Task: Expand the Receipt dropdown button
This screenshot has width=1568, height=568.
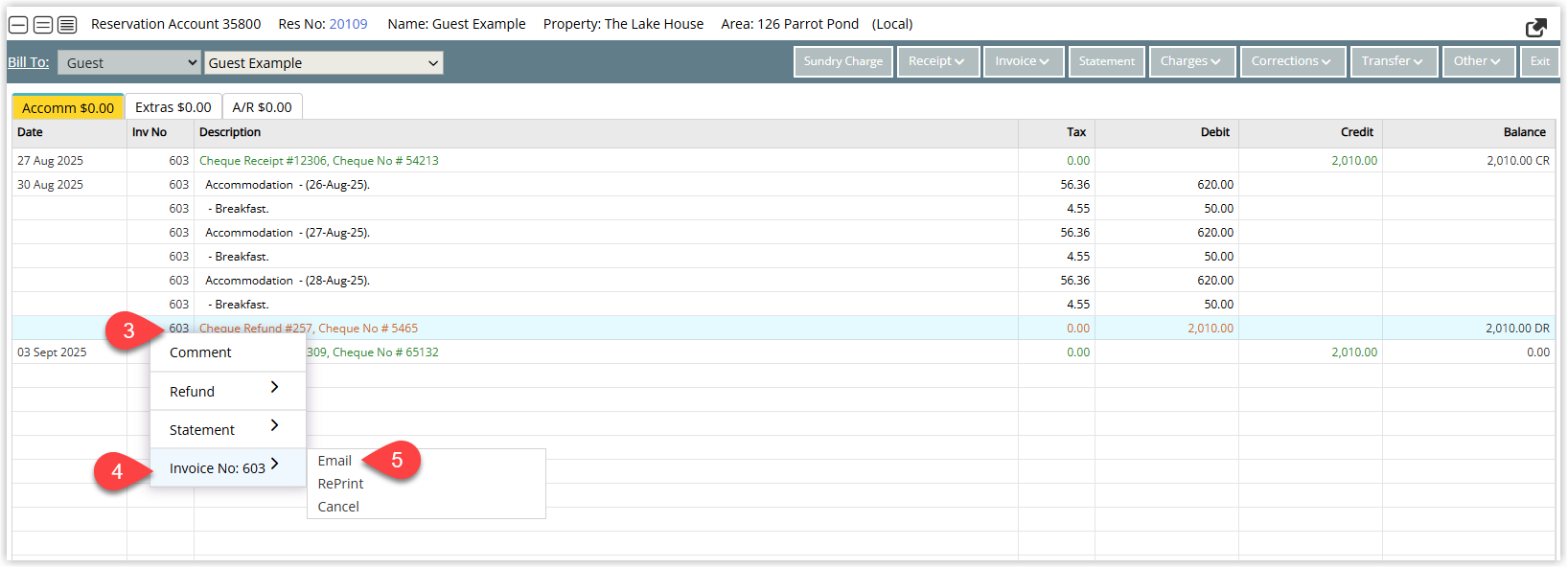Action: coord(937,61)
